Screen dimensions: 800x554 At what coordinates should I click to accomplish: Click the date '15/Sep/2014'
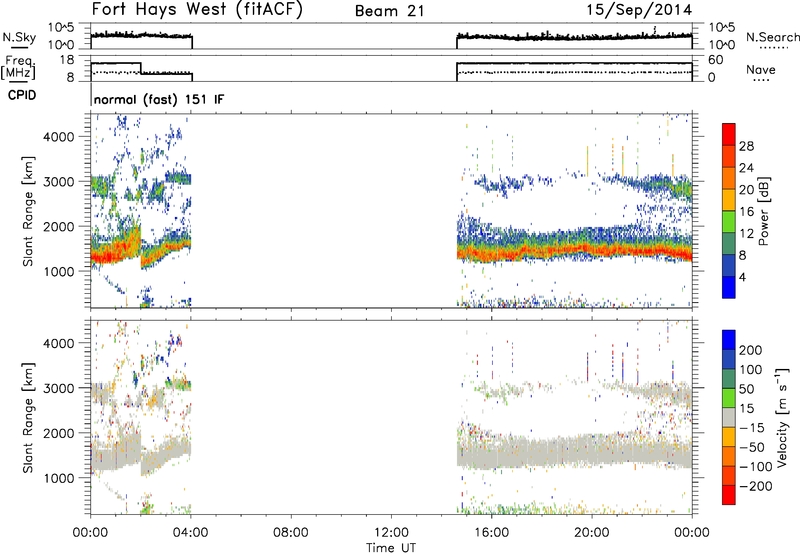click(639, 10)
